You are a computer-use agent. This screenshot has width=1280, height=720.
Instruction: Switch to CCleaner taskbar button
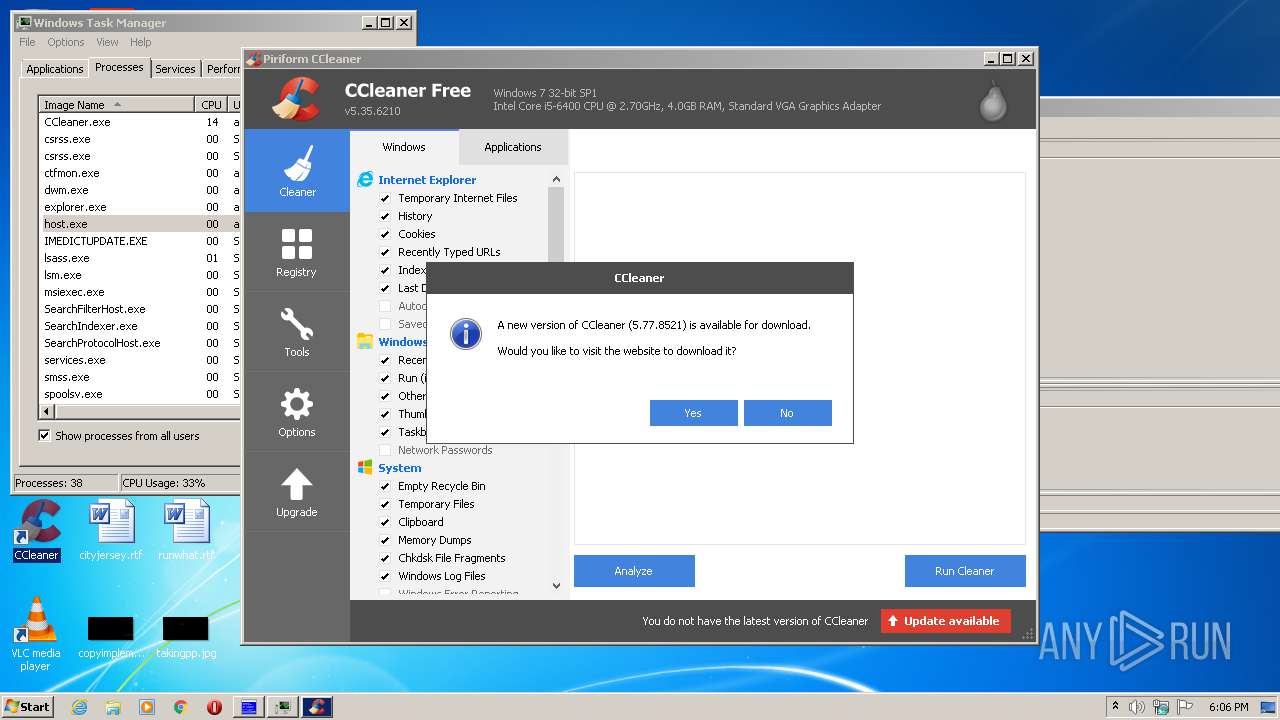pyautogui.click(x=317, y=707)
